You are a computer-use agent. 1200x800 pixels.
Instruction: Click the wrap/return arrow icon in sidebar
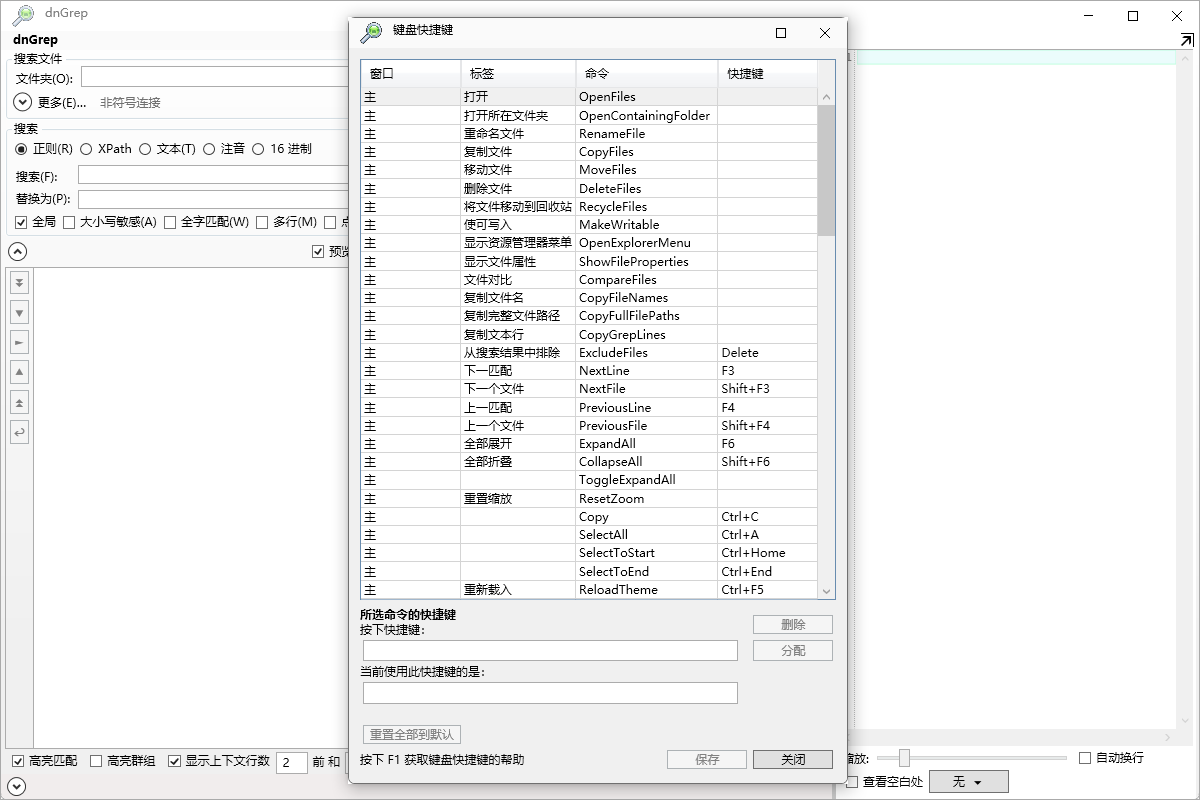(19, 432)
